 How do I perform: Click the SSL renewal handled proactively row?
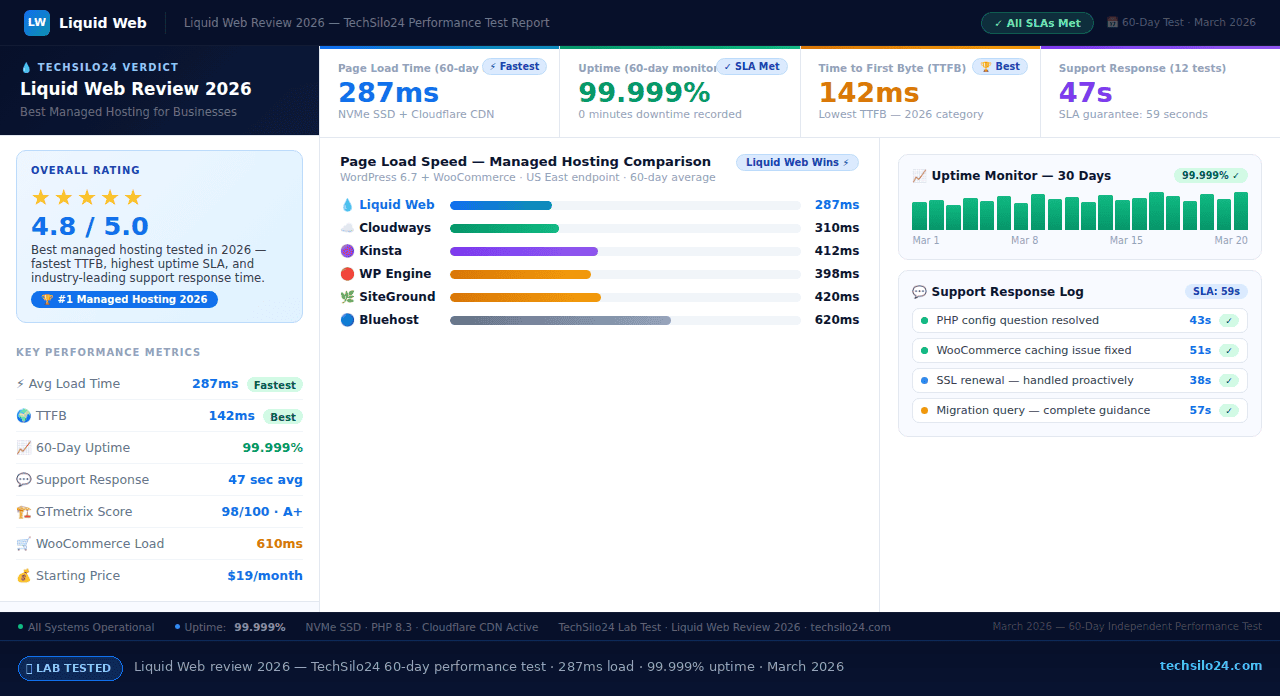click(x=1080, y=381)
